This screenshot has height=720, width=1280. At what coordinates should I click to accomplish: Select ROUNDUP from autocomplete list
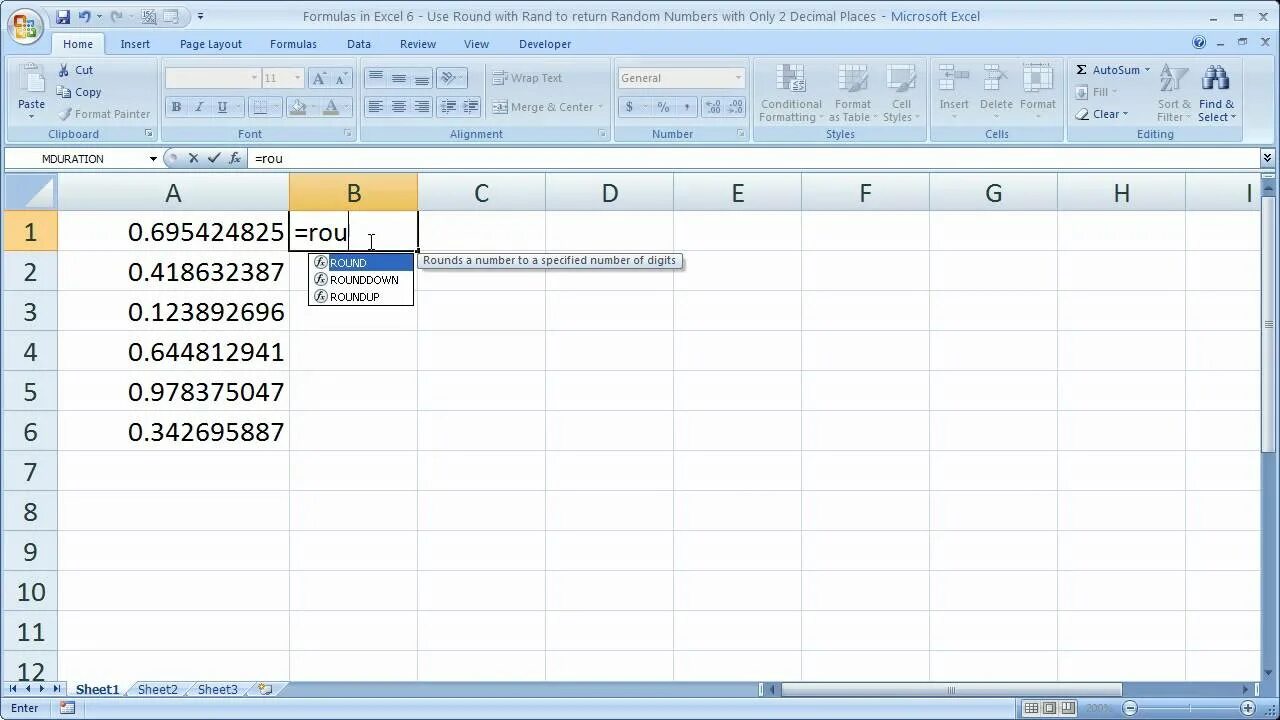click(x=361, y=297)
